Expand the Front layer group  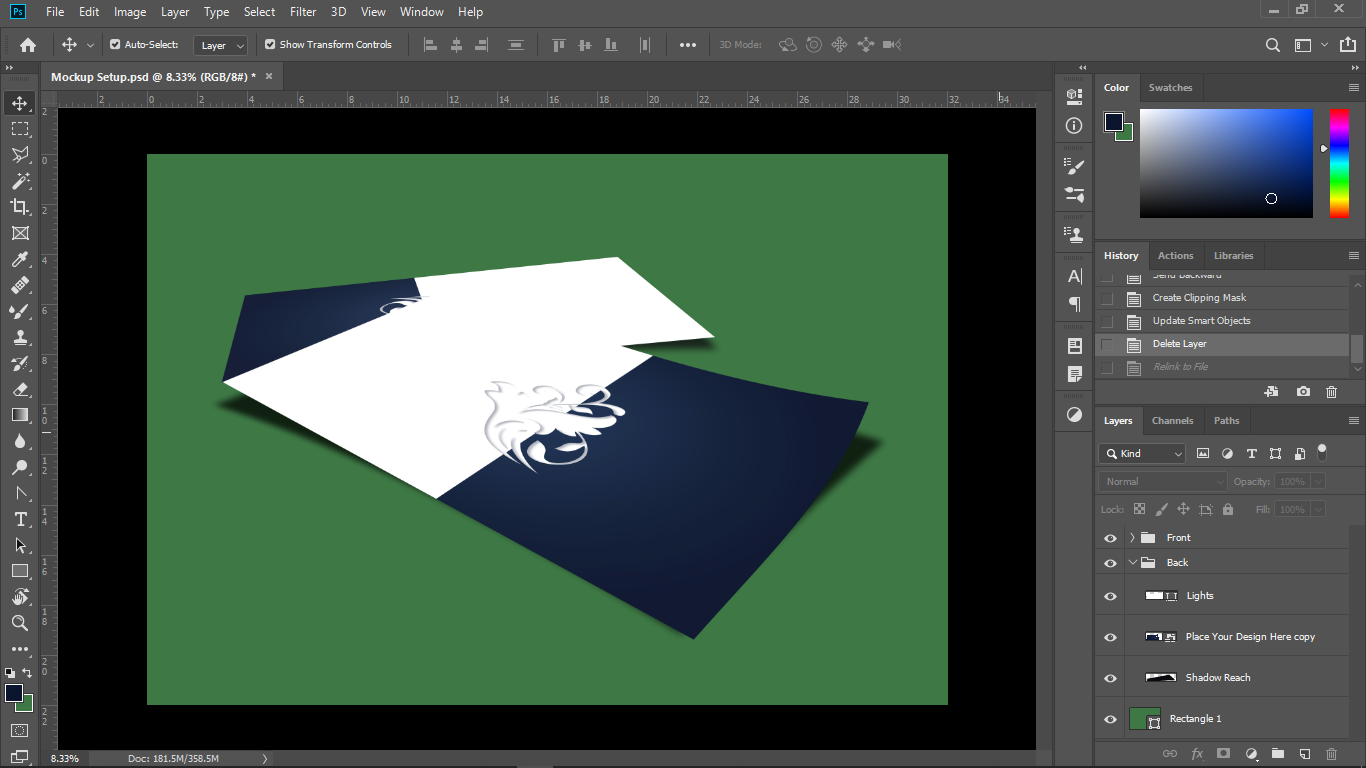pos(1132,538)
